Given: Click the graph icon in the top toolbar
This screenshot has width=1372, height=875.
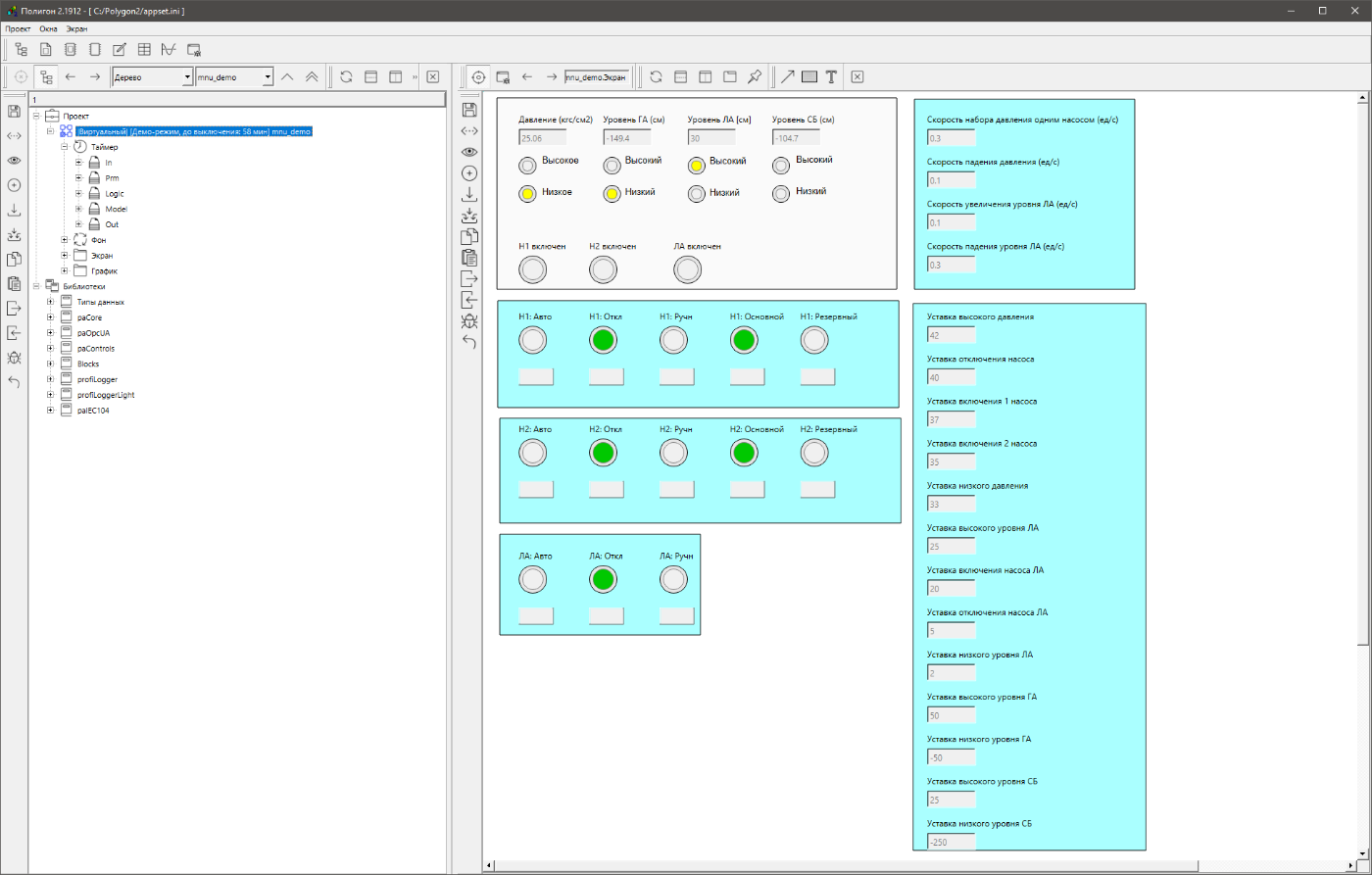Looking at the screenshot, I should point(169,49).
